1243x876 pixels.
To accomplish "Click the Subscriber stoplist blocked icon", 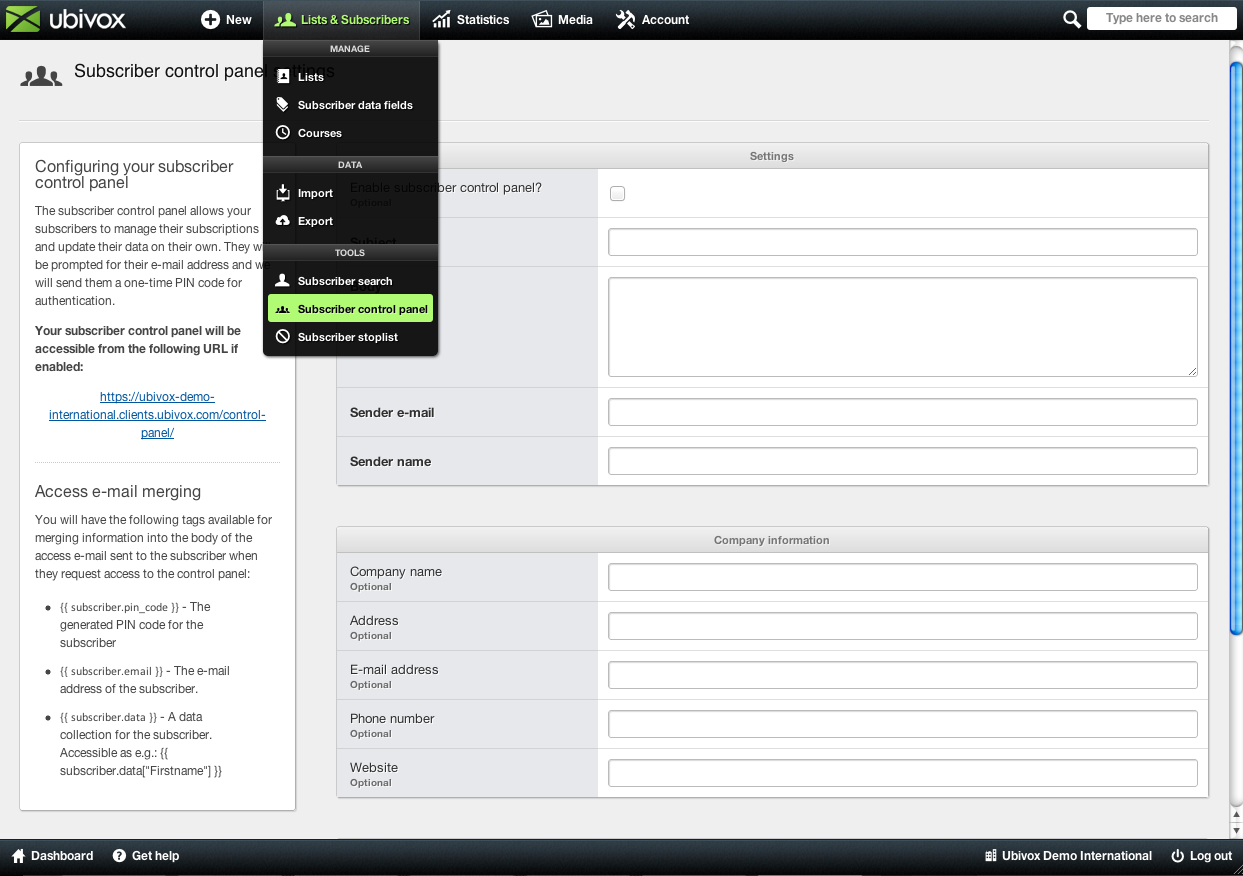I will (x=283, y=337).
